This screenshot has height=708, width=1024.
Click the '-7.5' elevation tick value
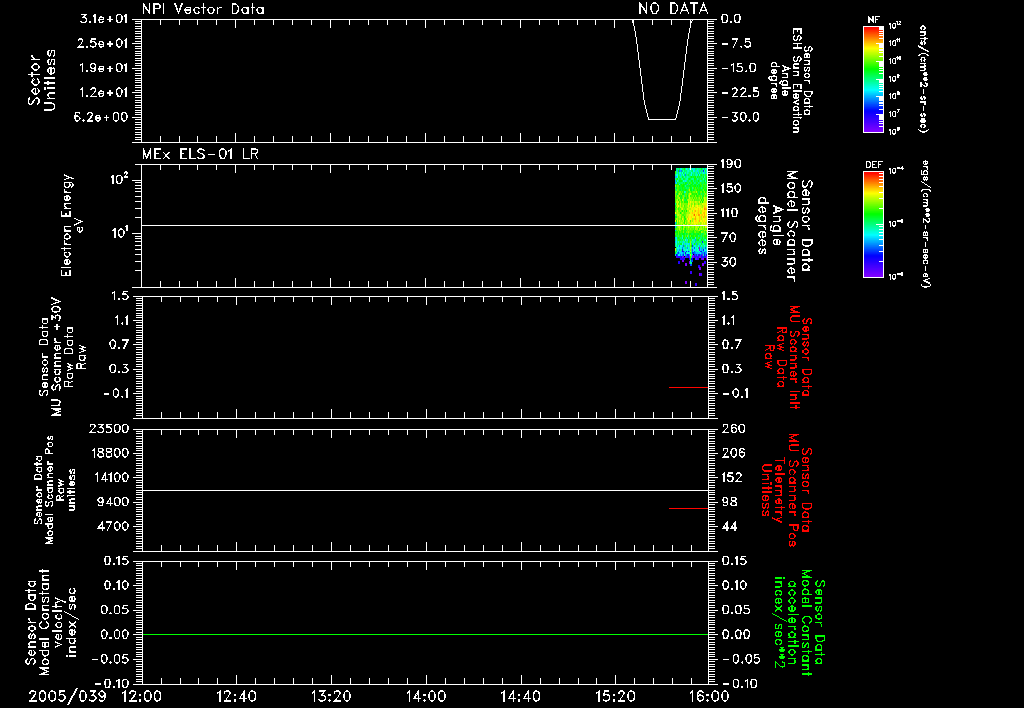tap(737, 43)
